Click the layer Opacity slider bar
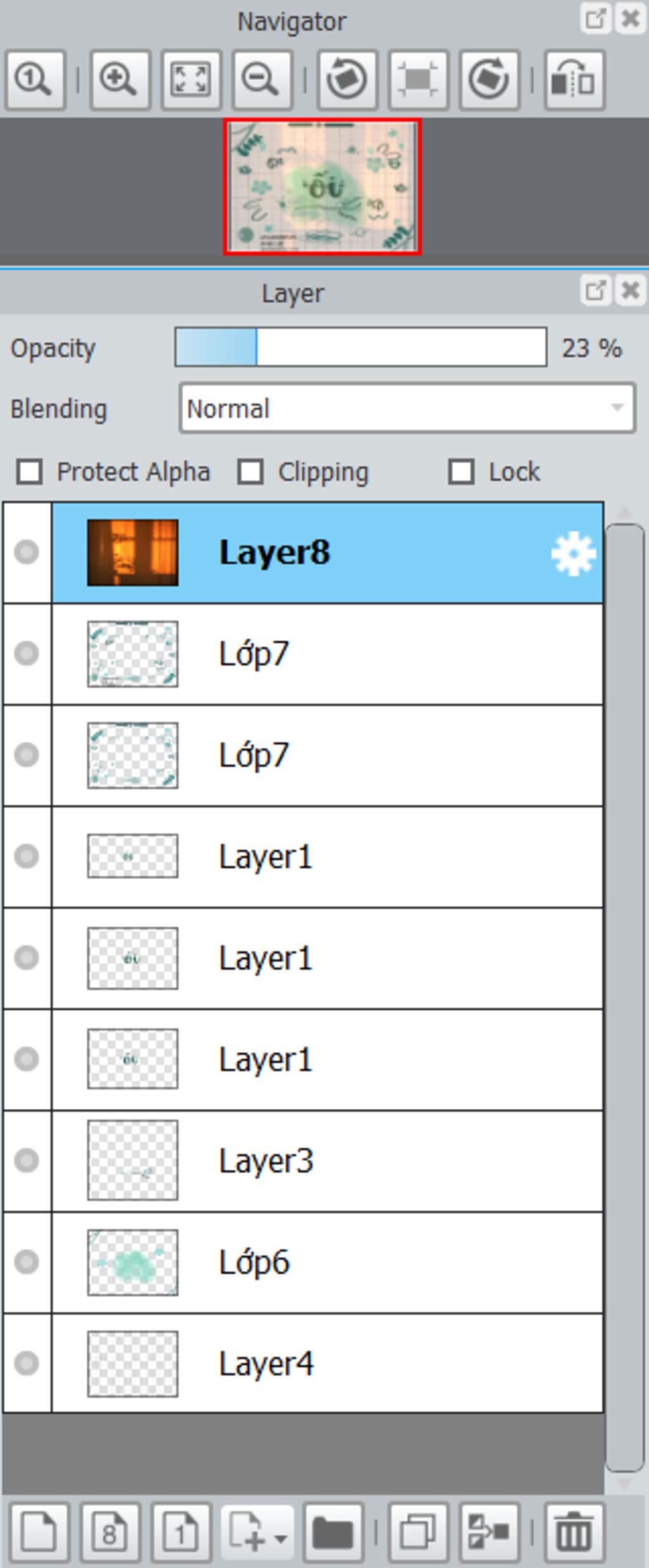 click(361, 347)
